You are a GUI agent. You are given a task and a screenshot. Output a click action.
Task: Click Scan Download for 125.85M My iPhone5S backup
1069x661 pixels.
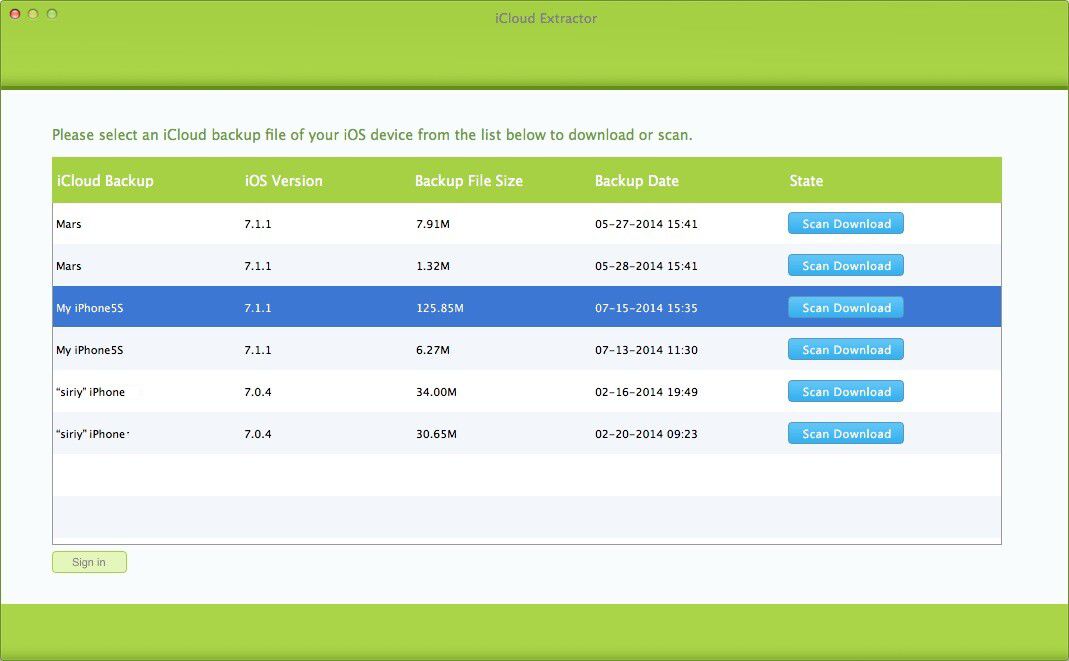pyautogui.click(x=845, y=307)
